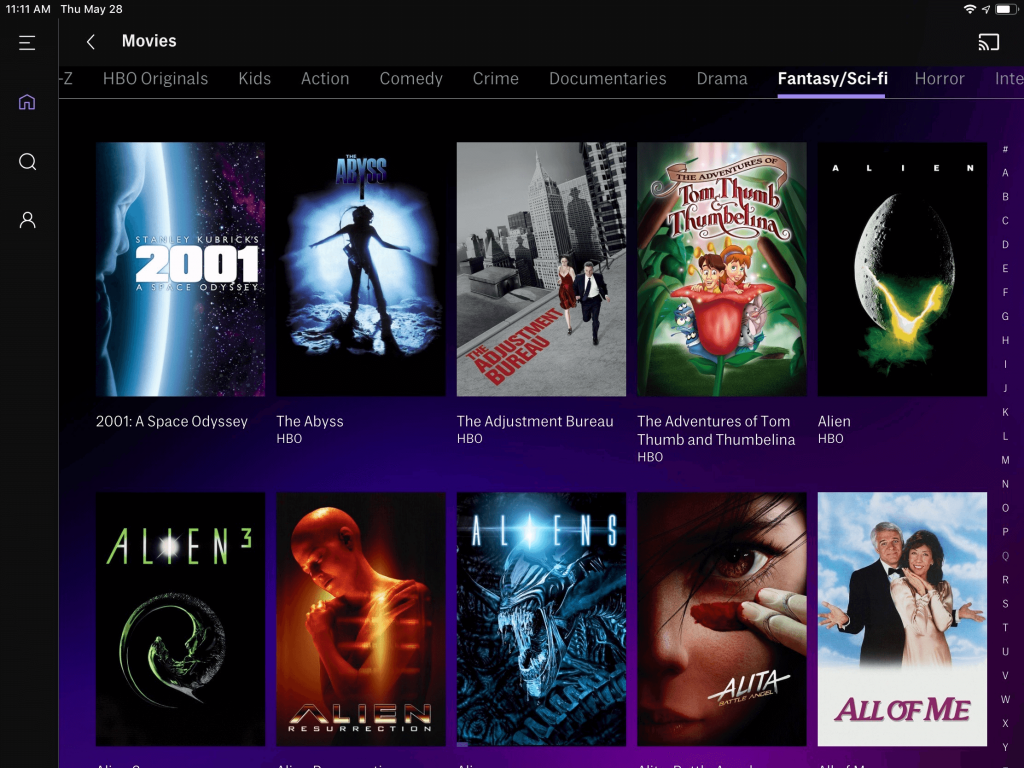Jump to letter G in index
Viewport: 1024px width, 768px height.
click(x=1005, y=317)
